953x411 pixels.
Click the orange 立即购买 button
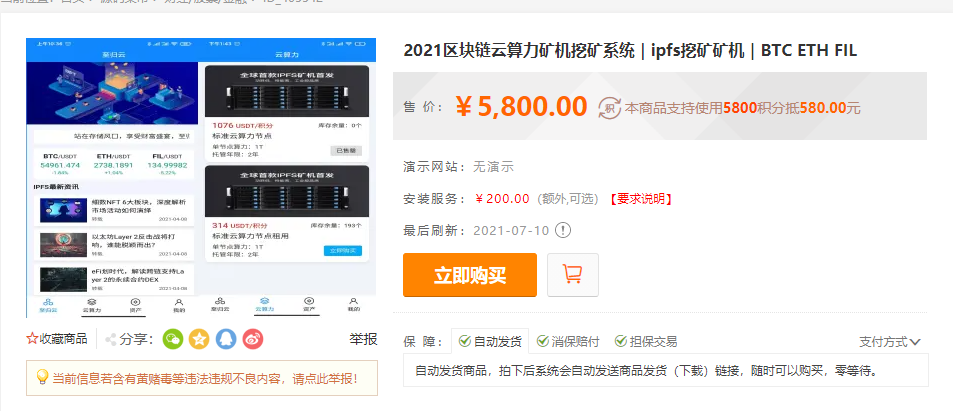coord(470,275)
